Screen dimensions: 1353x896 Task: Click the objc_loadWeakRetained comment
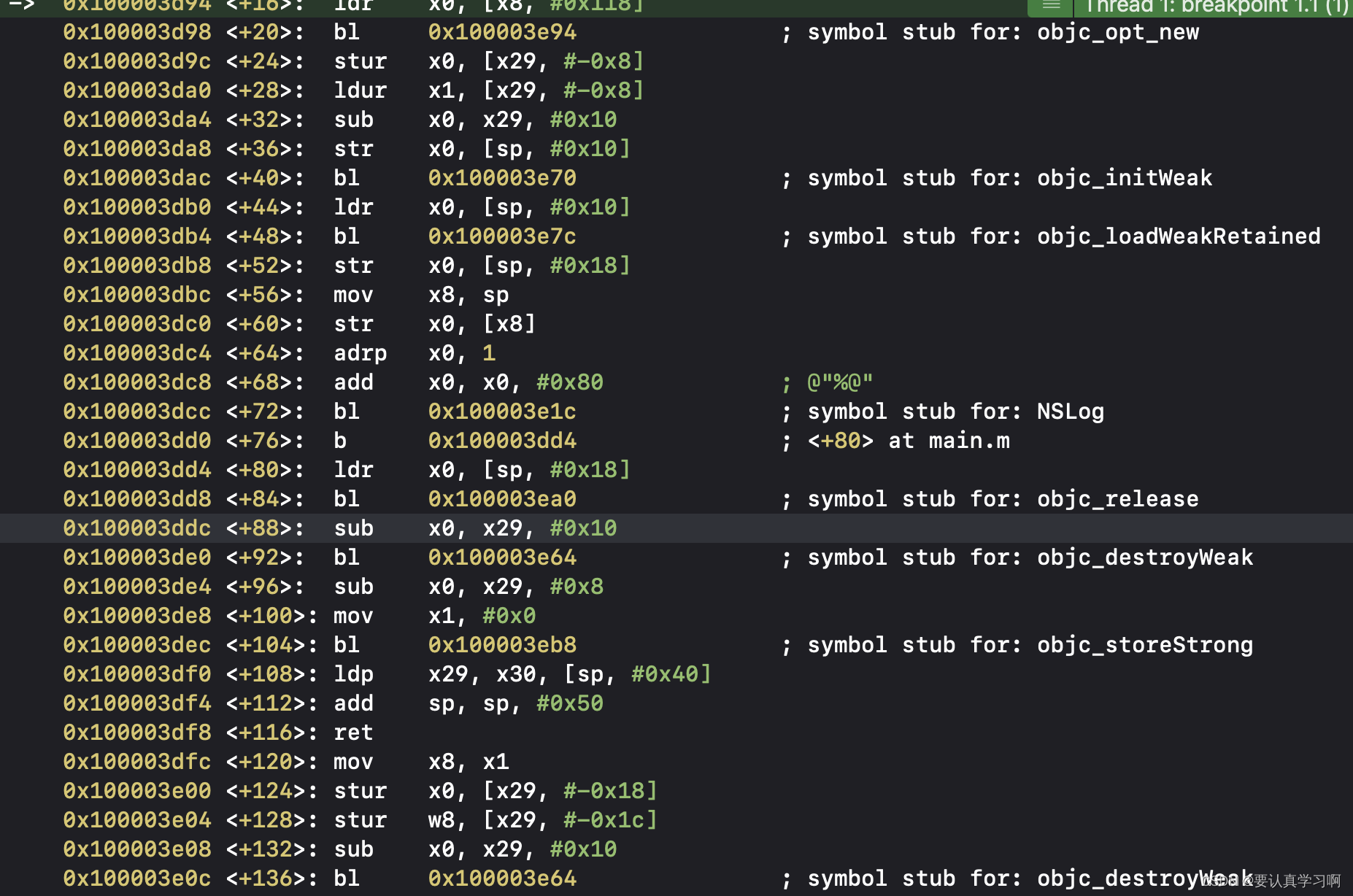(x=1051, y=236)
